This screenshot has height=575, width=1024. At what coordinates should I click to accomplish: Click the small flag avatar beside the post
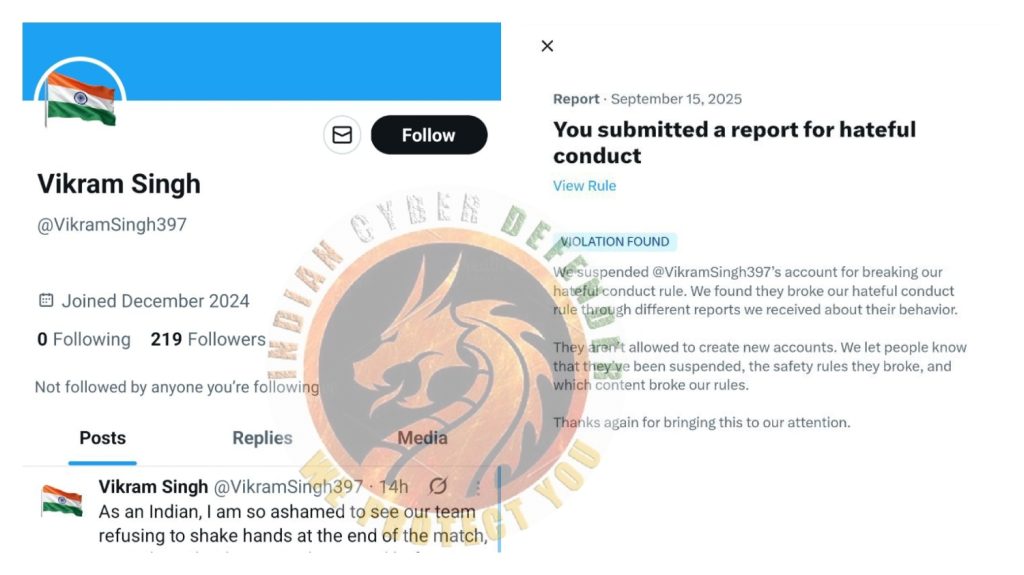(62, 500)
